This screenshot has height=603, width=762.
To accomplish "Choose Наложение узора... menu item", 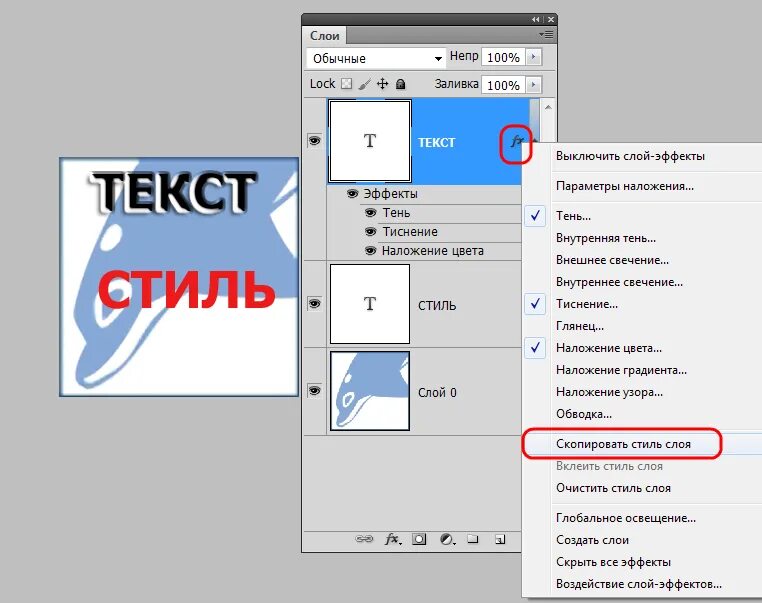I will pos(609,392).
